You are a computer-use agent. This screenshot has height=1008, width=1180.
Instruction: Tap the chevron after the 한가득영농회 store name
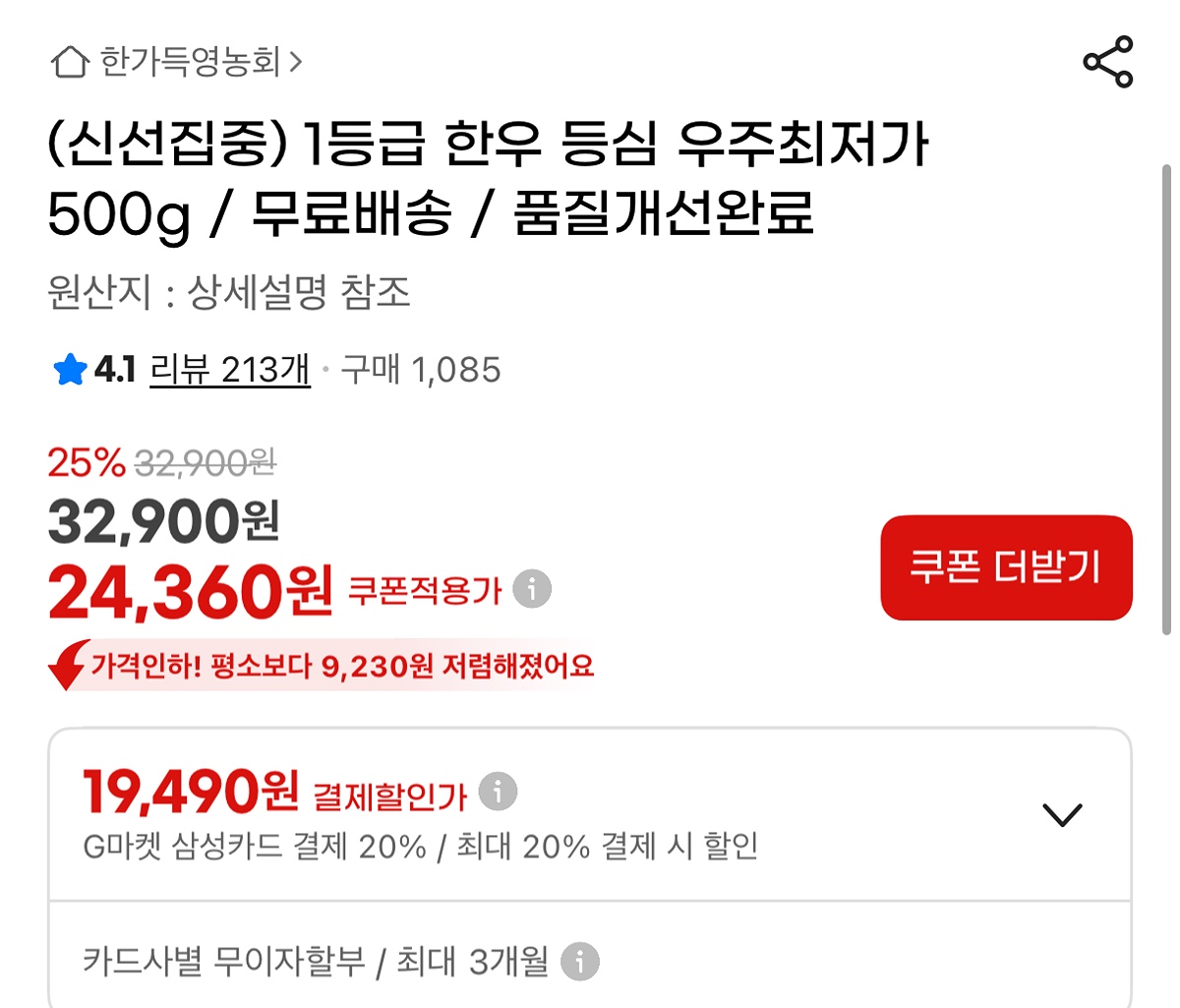(296, 63)
